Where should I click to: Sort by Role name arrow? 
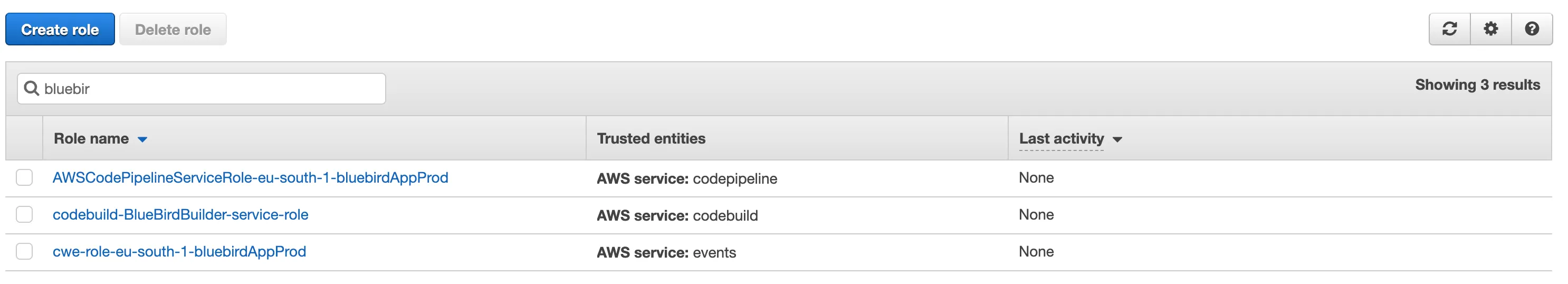(142, 139)
